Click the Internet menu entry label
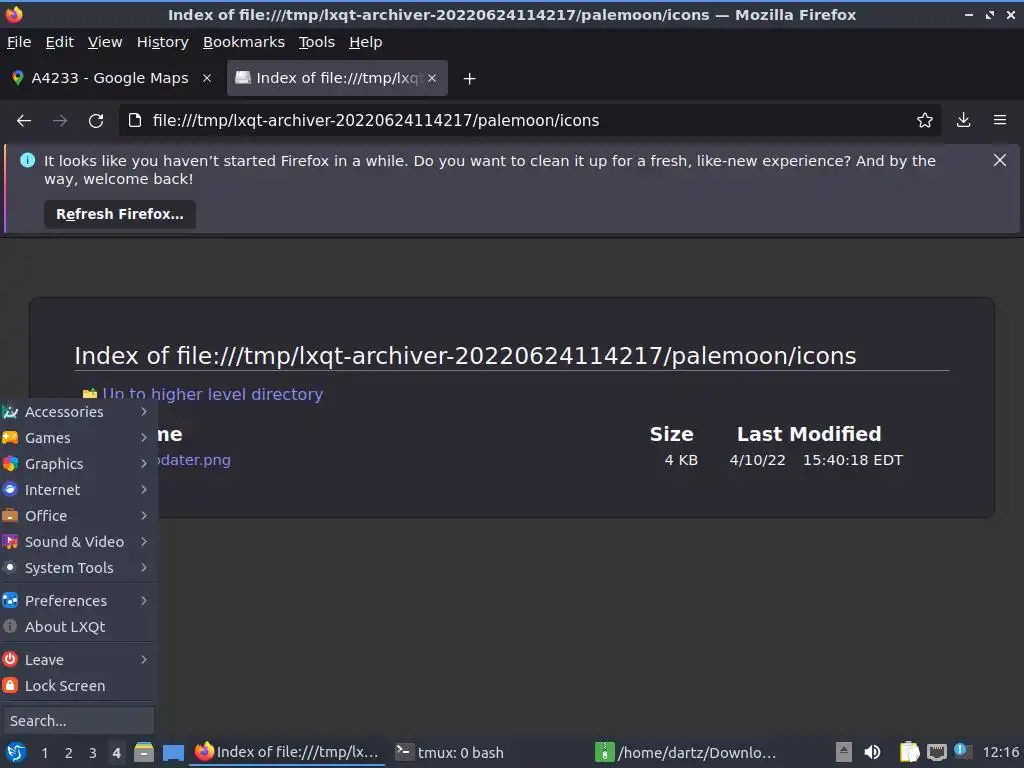 52,490
